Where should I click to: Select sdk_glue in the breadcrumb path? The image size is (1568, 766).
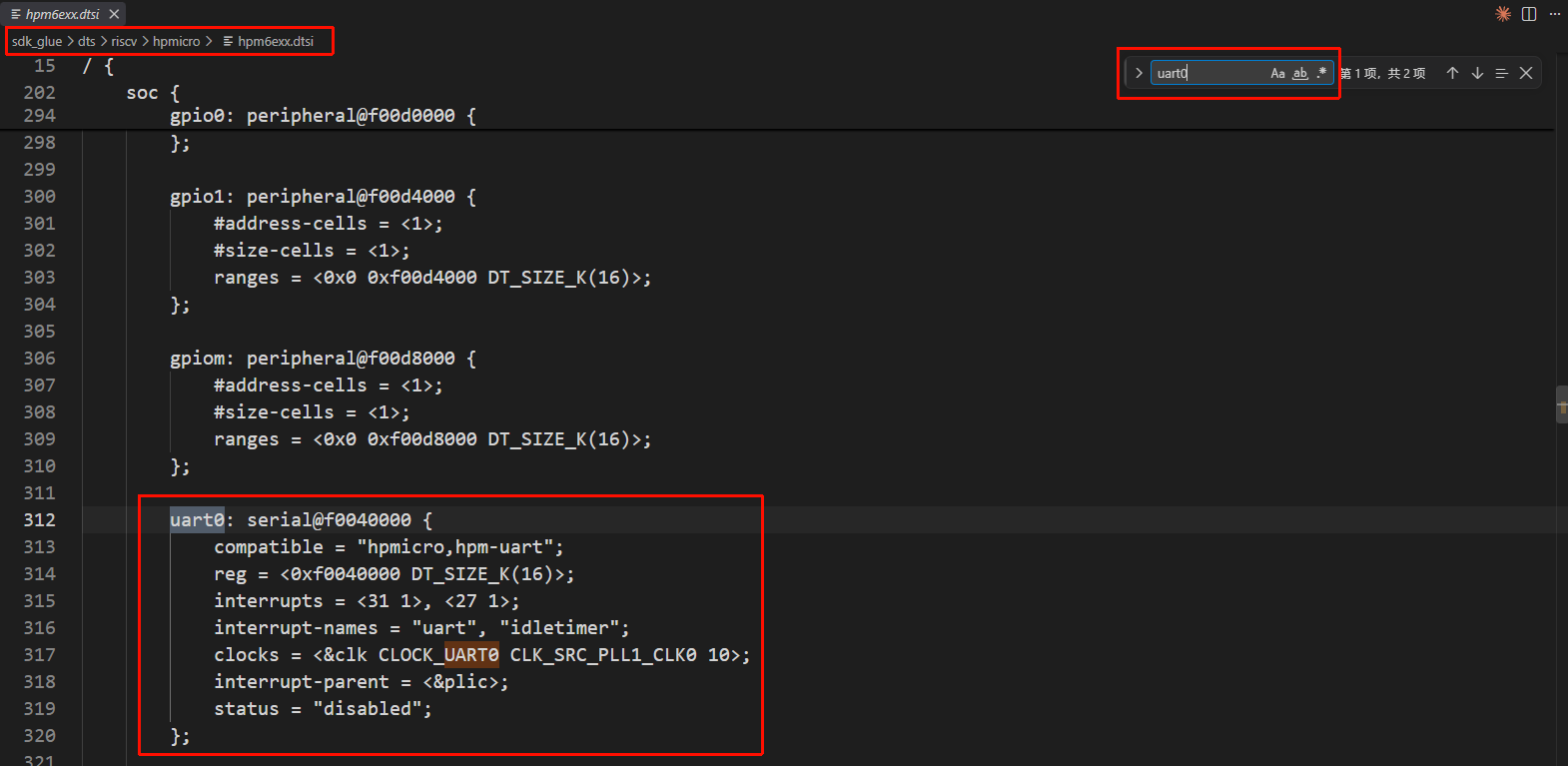(37, 41)
